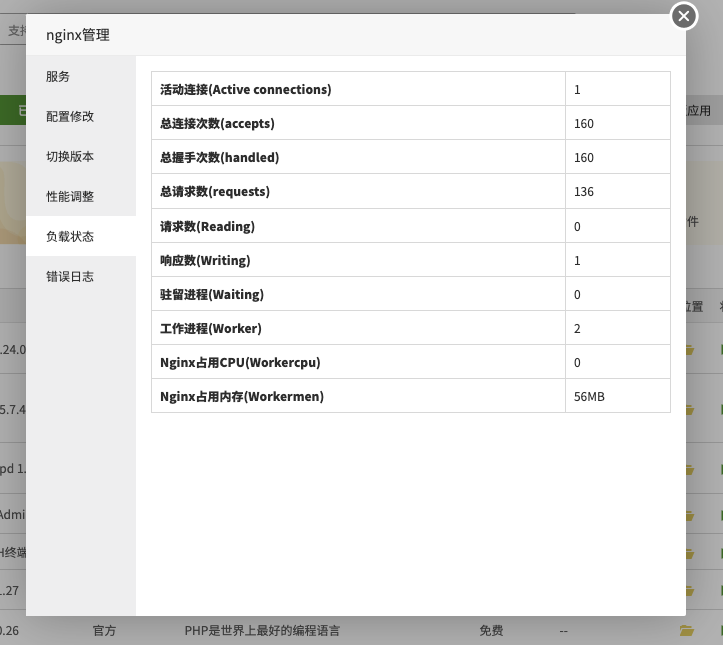
Task: Click the 56MB memory value
Action: pyautogui.click(x=589, y=396)
